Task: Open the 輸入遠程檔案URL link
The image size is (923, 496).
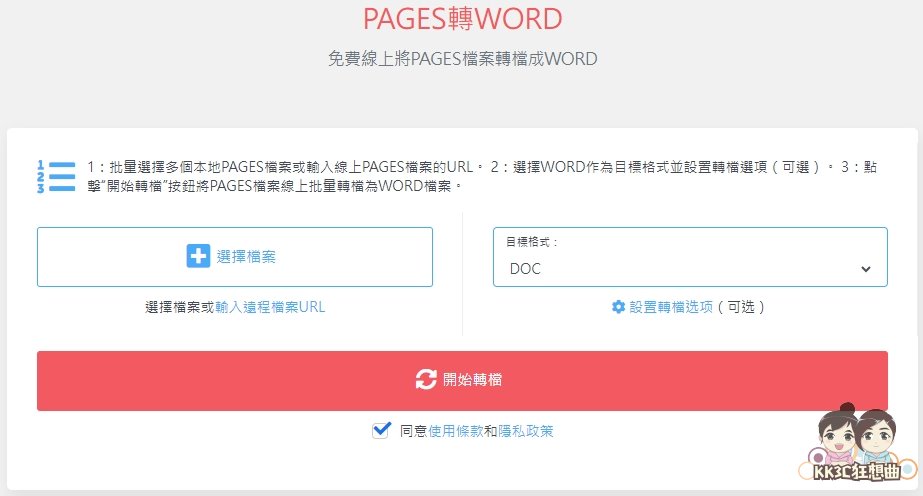Action: coord(270,307)
